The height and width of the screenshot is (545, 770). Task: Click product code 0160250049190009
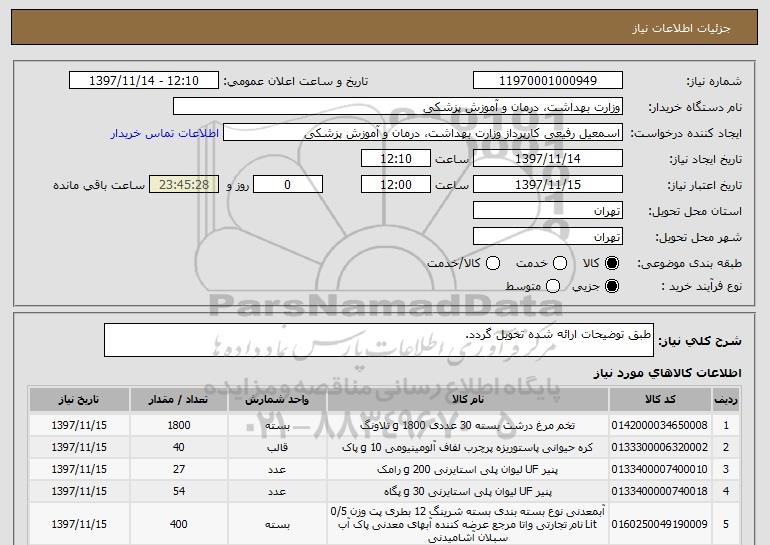tap(660, 524)
